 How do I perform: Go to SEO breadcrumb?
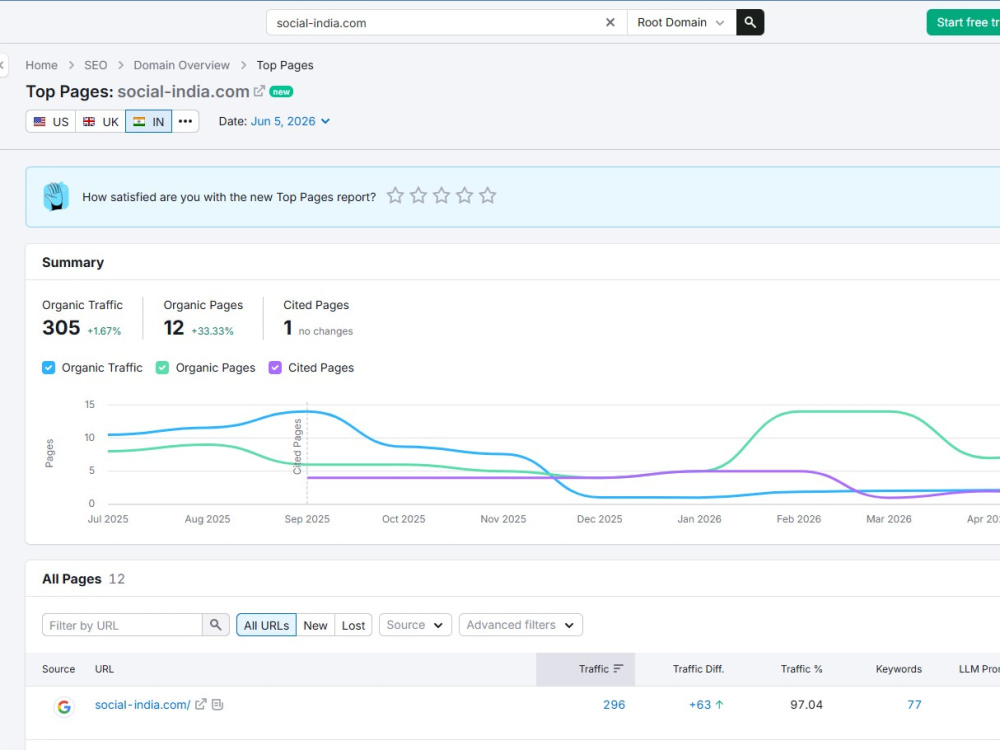[x=96, y=65]
